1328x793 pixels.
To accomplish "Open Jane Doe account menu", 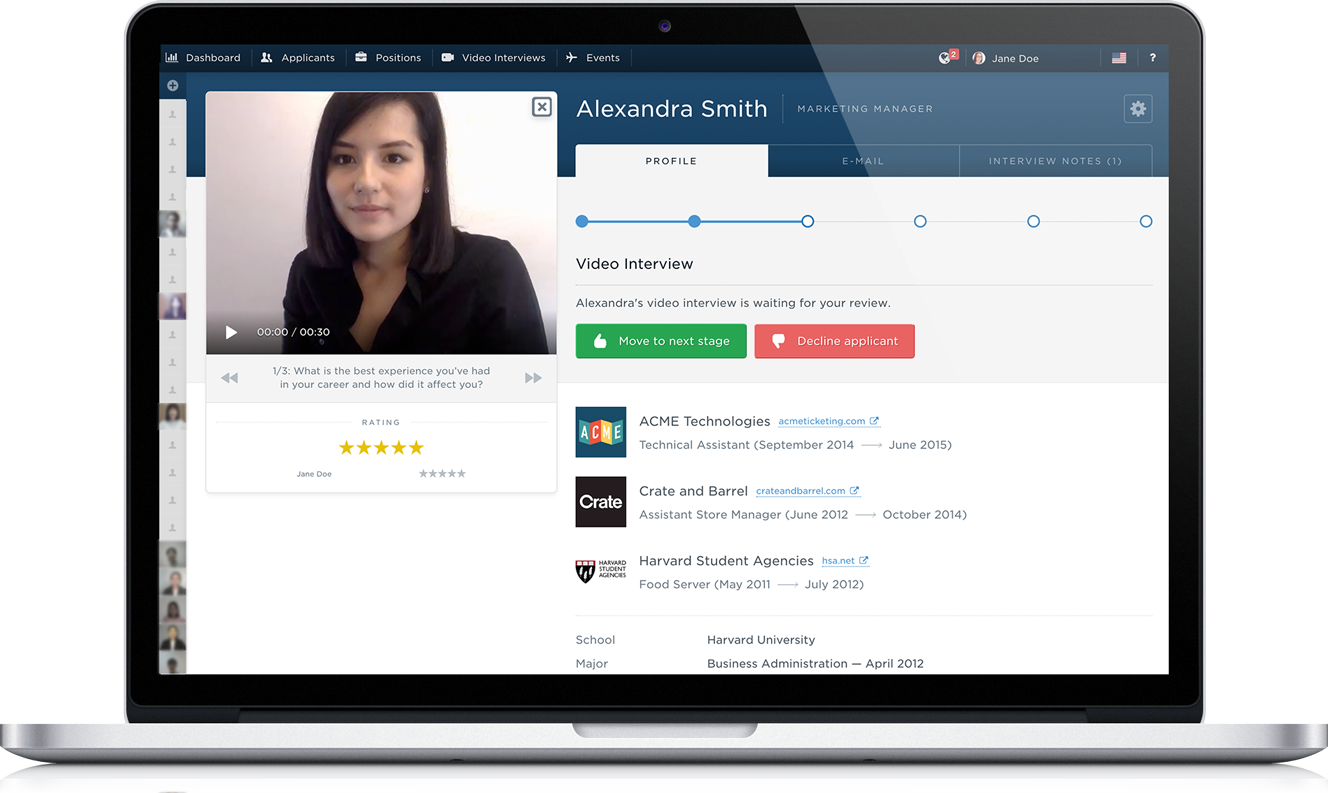I will click(1006, 58).
